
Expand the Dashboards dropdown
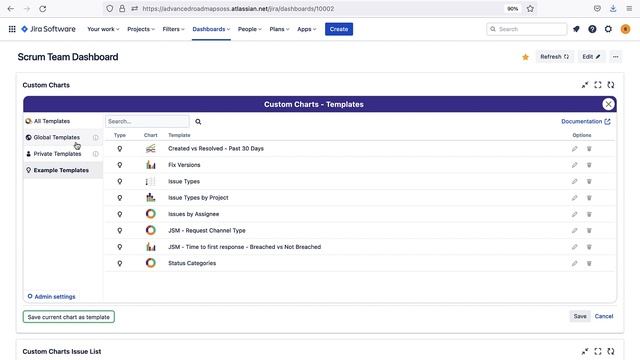tap(211, 29)
